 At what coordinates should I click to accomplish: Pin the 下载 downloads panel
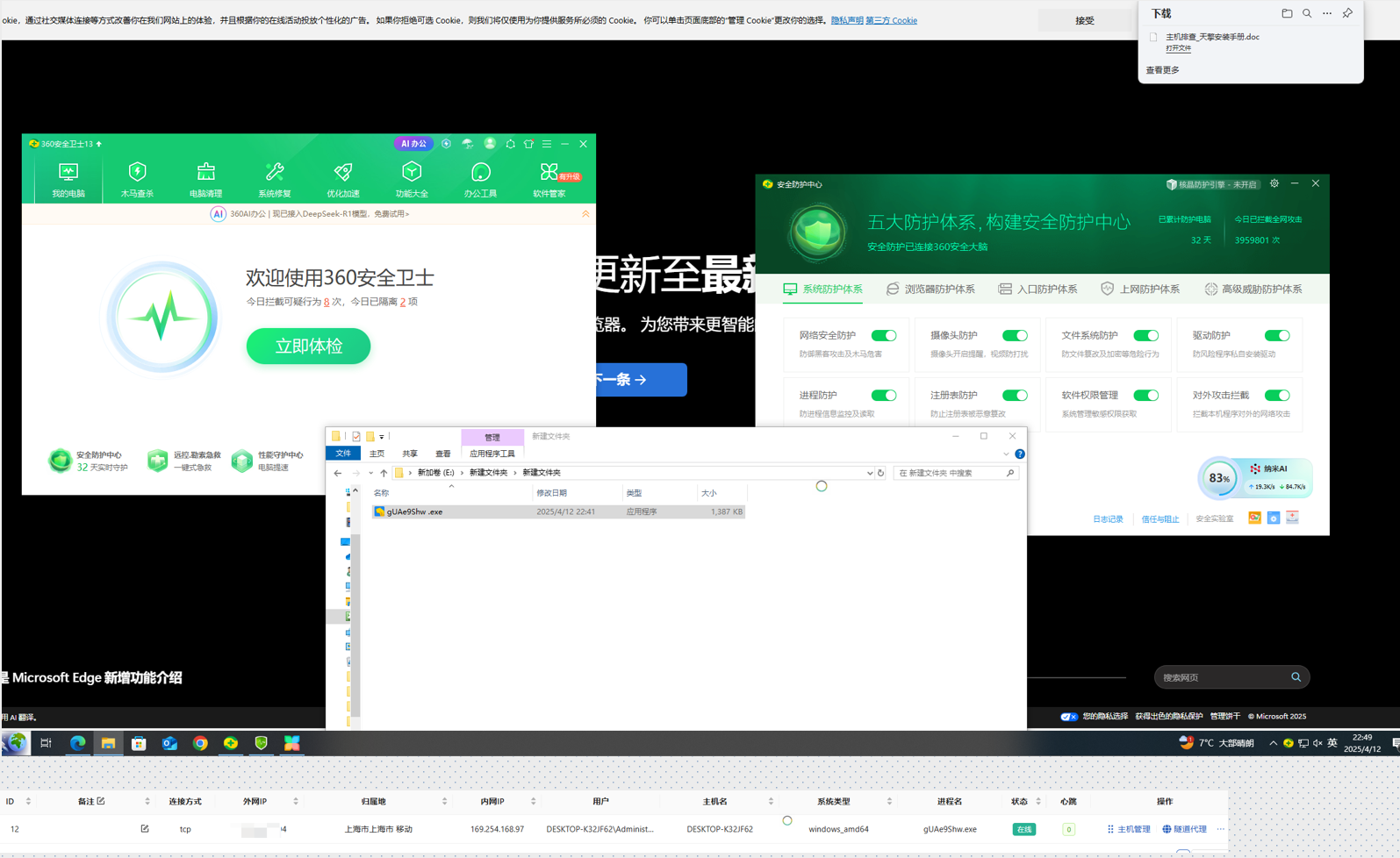tap(1347, 13)
